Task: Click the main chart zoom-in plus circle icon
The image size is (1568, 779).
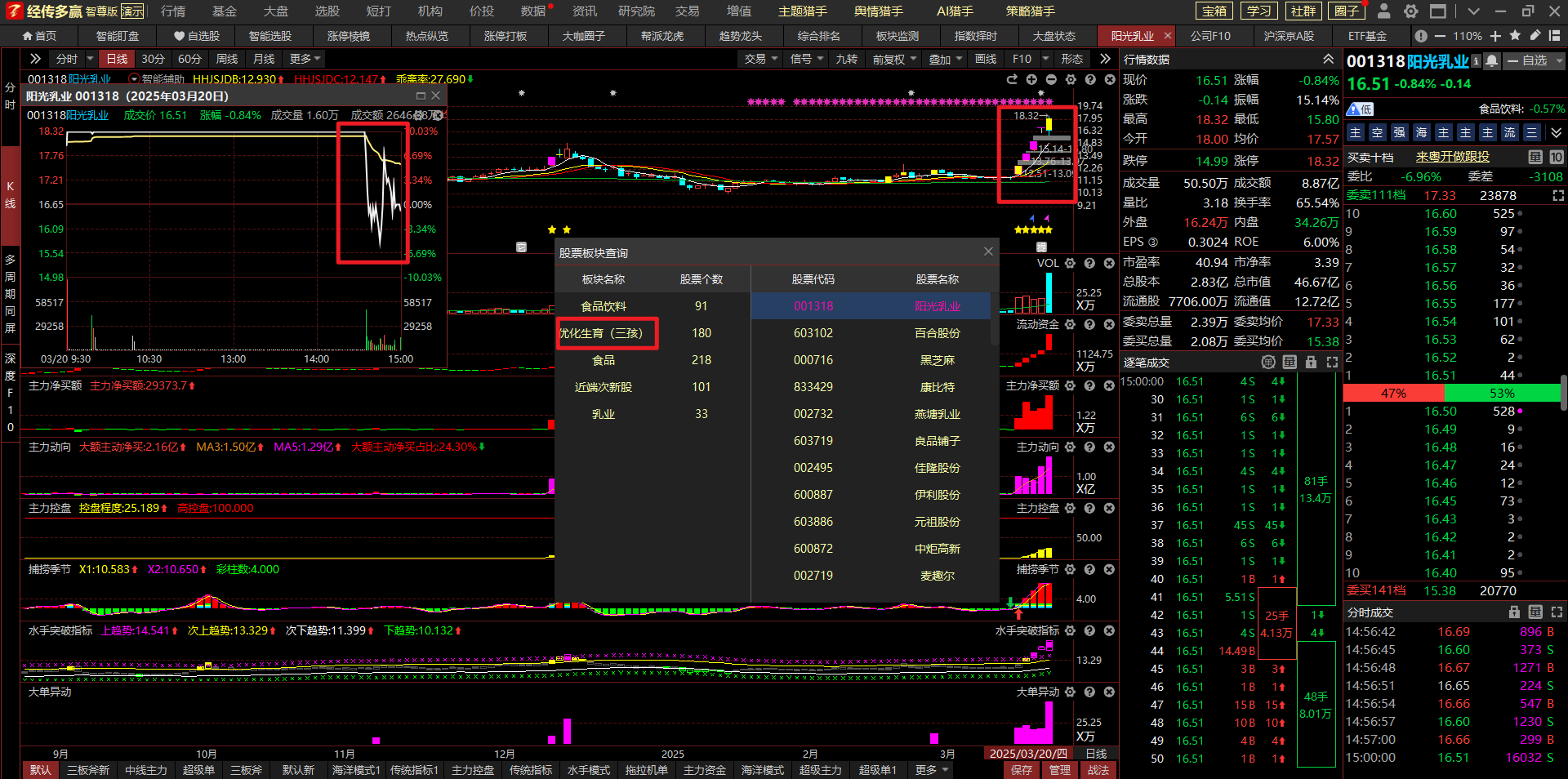Action: click(1031, 79)
